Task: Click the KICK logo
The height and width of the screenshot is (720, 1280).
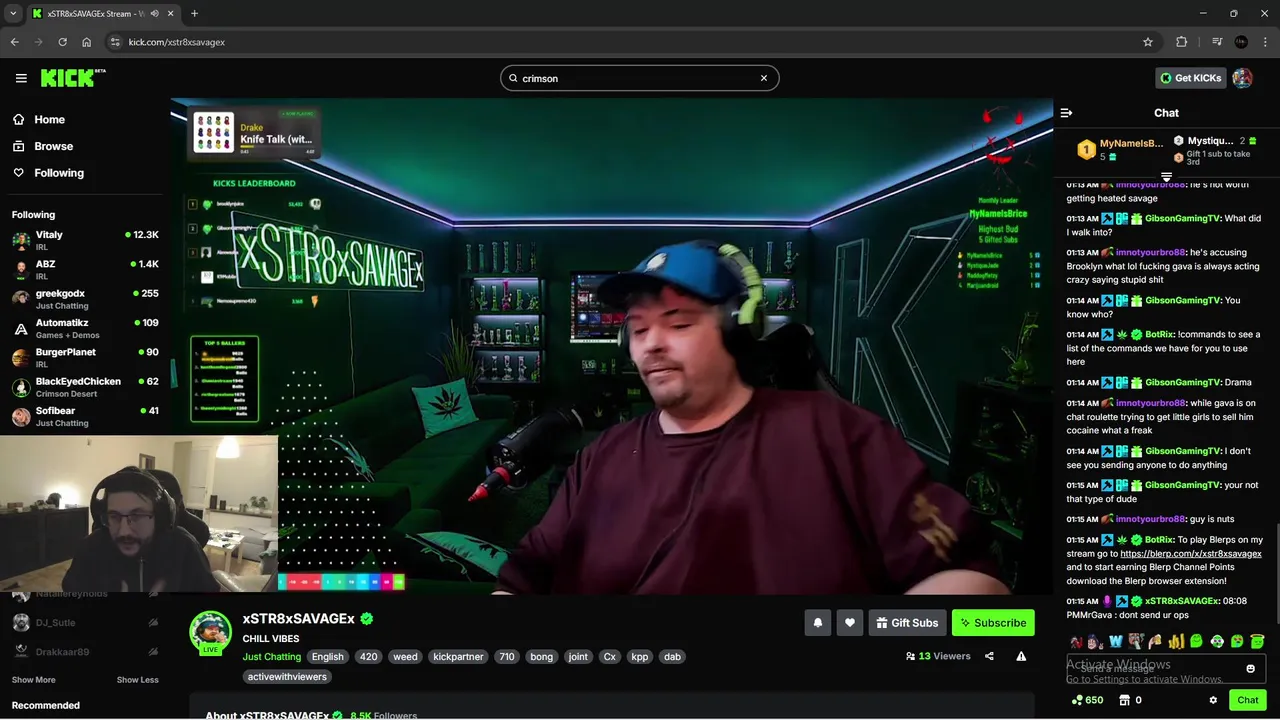Action: click(x=72, y=78)
